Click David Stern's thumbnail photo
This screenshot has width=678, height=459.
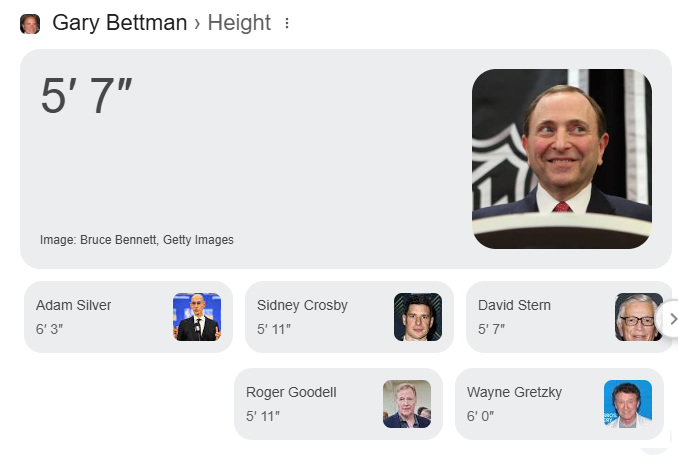pyautogui.click(x=639, y=317)
